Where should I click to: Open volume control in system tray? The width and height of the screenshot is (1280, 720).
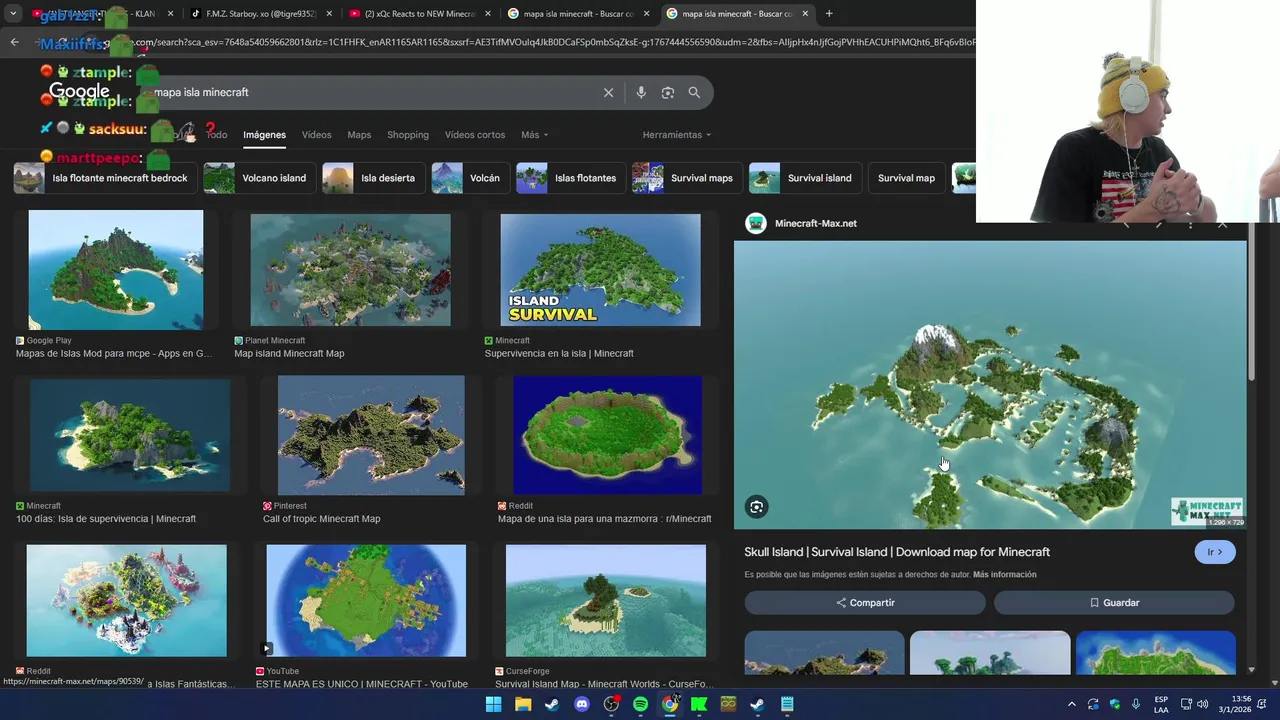pos(1202,704)
